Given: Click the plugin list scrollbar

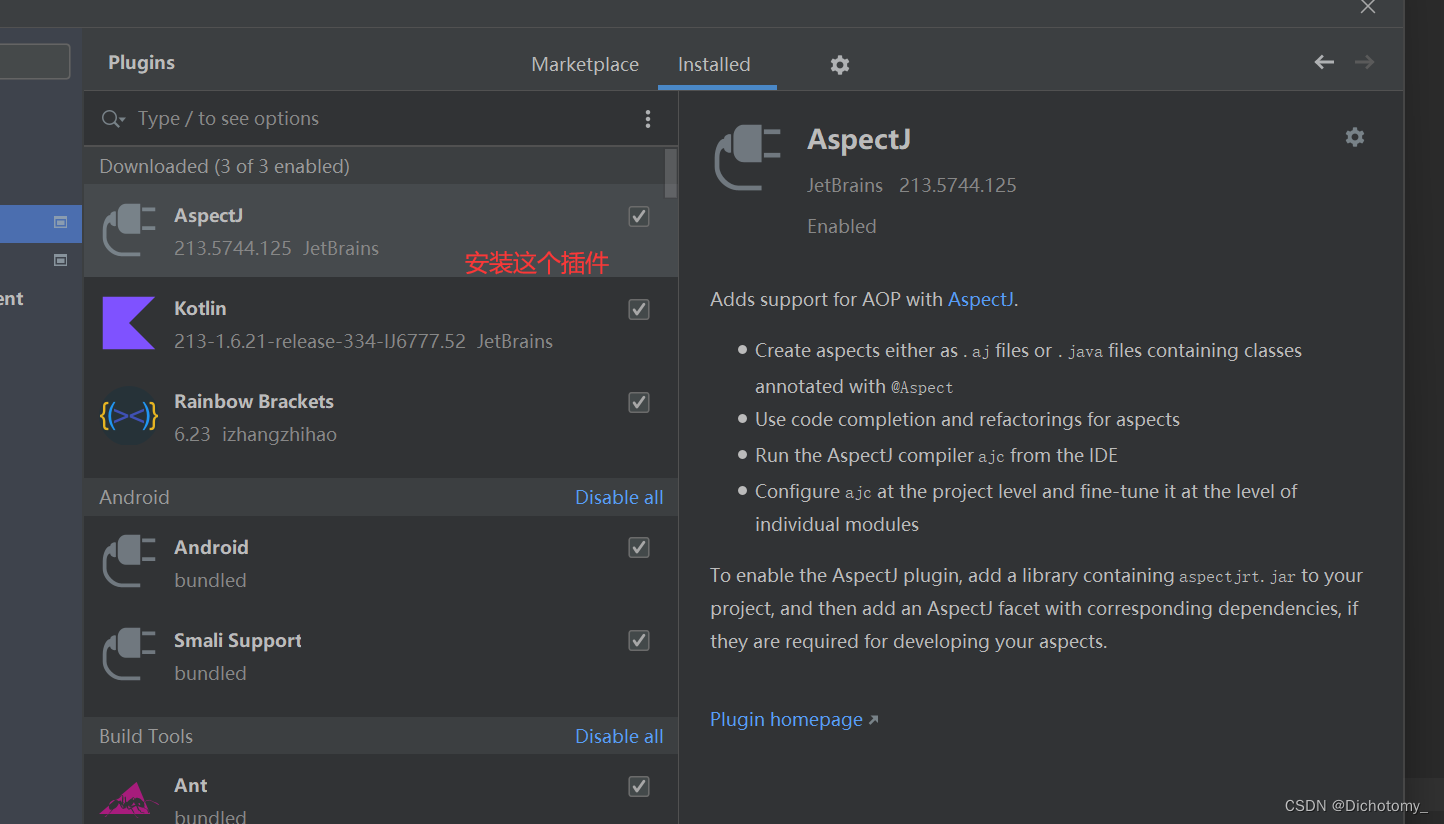Looking at the screenshot, I should pyautogui.click(x=671, y=173).
